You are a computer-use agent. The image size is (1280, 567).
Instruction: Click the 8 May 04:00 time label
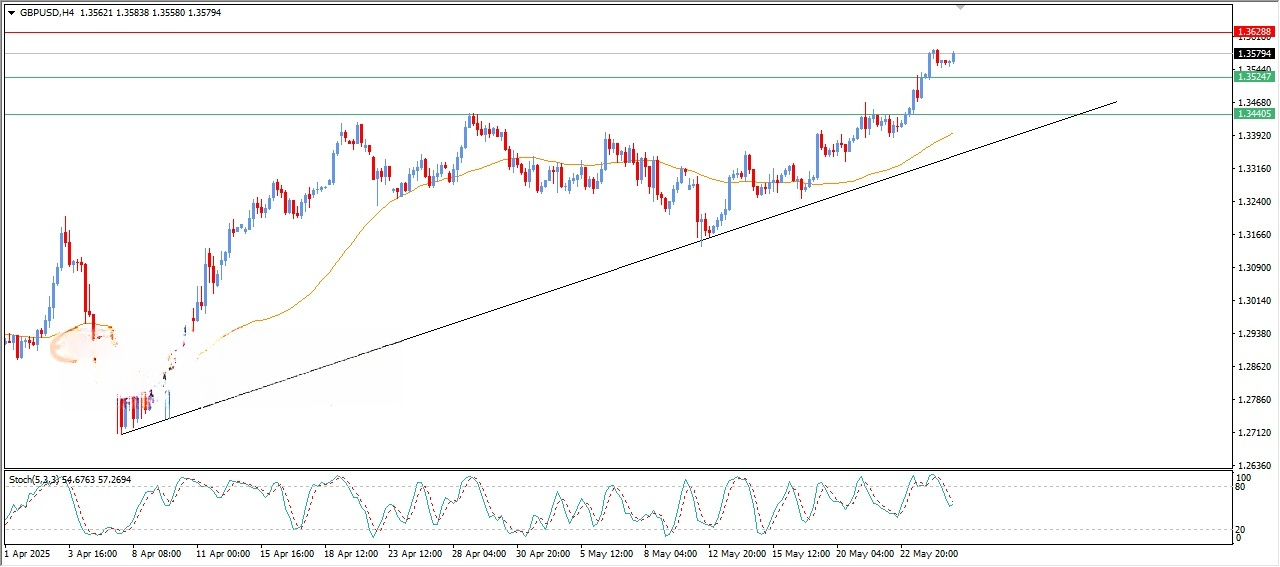671,553
